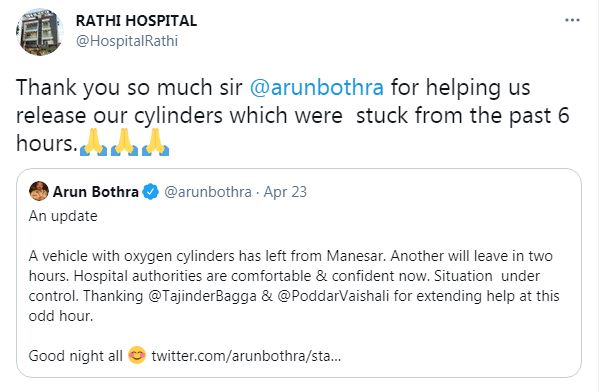This screenshot has height=392, width=602.
Task: Click the blue verified badge icon
Action: pos(150,192)
